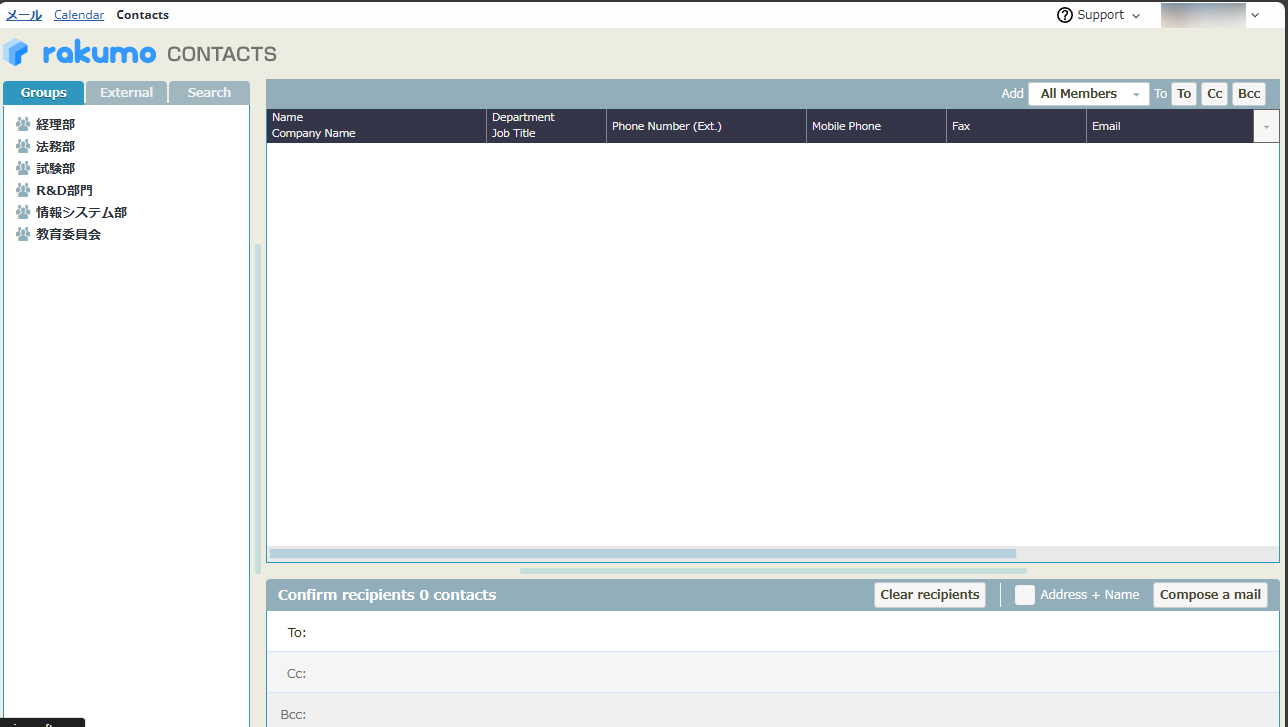The width and height of the screenshot is (1288, 727).
Task: Click the contacts table horizontal scrollbar
Action: click(643, 553)
